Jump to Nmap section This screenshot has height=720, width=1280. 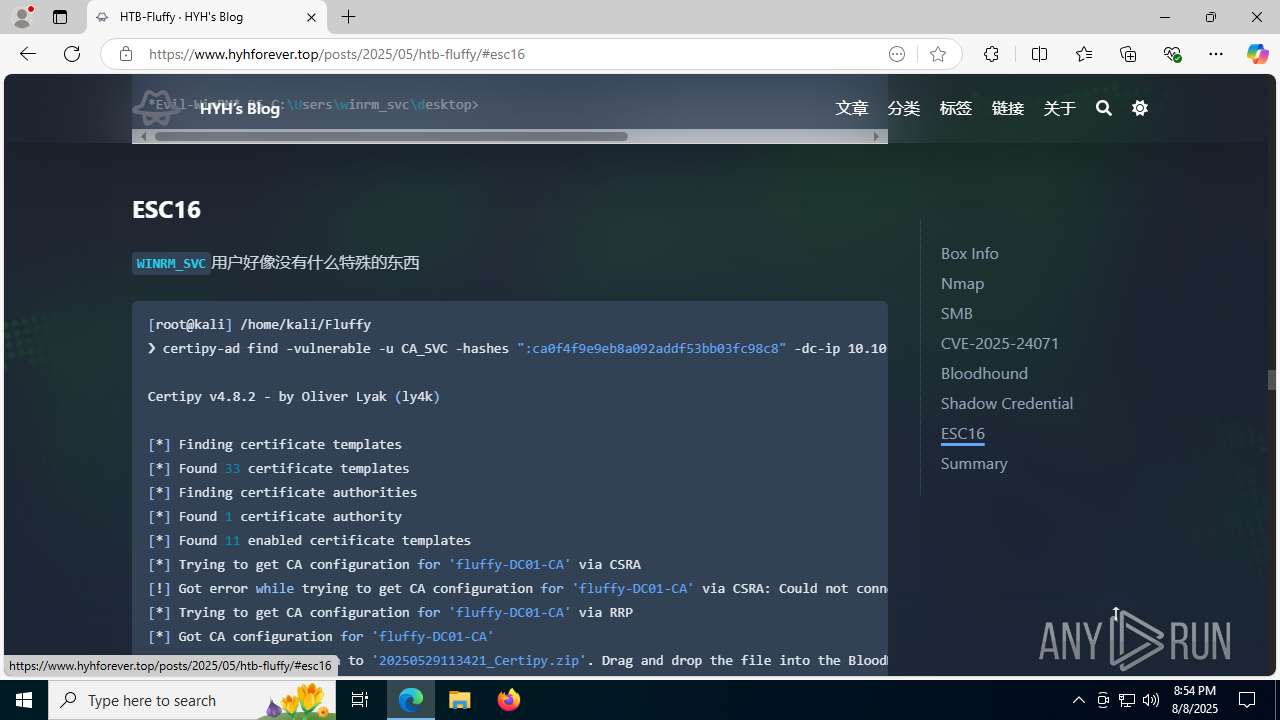tap(962, 283)
